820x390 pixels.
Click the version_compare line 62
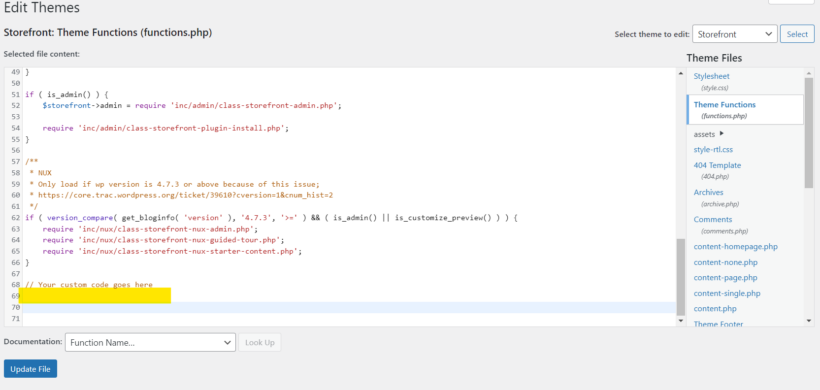pos(271,217)
